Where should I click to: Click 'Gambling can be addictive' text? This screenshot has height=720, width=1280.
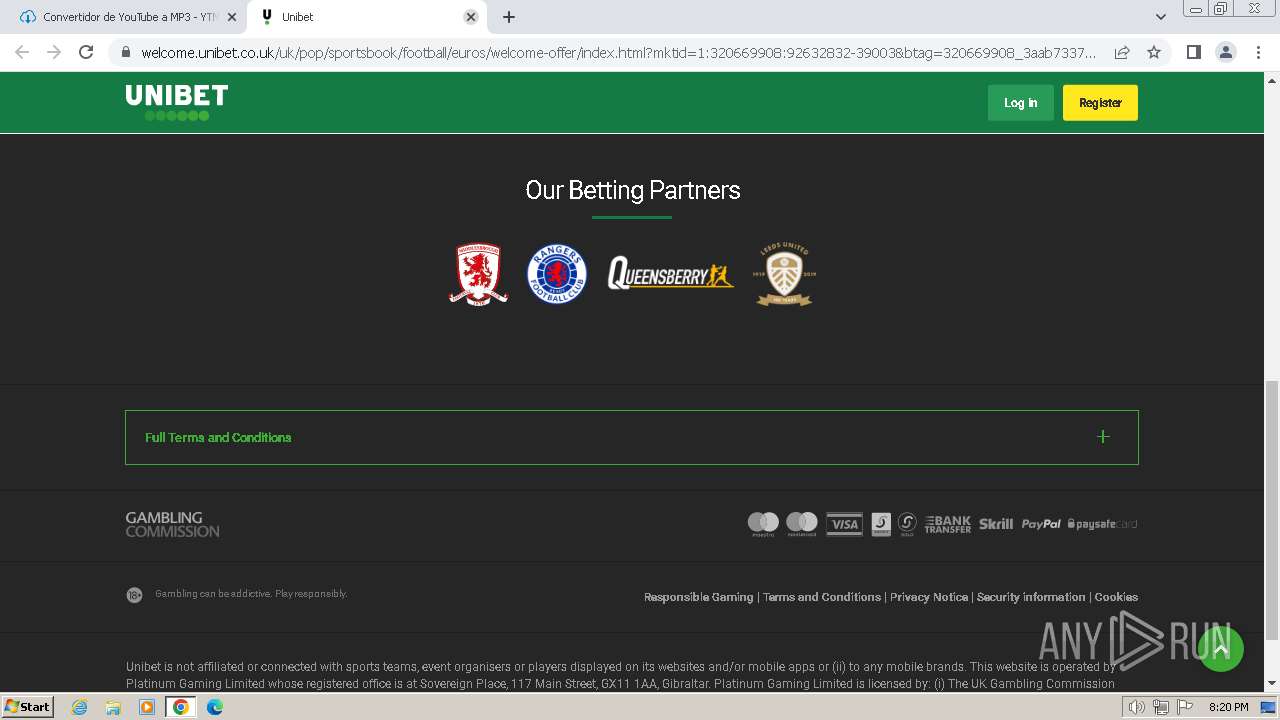click(x=251, y=594)
